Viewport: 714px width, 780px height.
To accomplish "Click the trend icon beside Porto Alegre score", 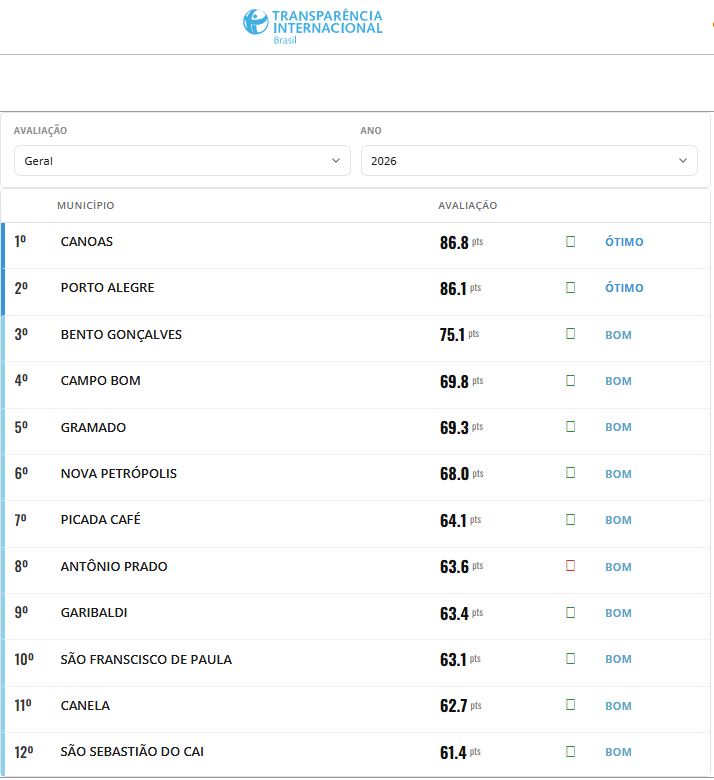I will [x=570, y=288].
